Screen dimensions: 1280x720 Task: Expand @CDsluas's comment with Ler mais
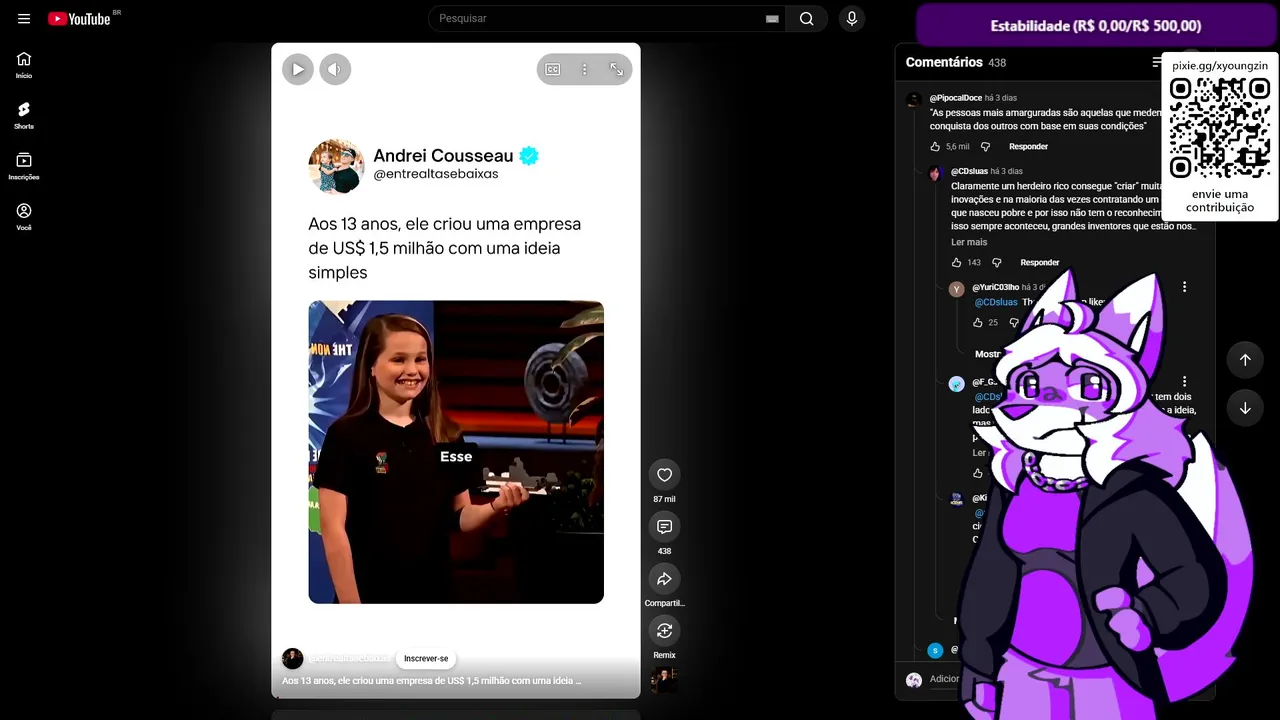[x=969, y=242]
